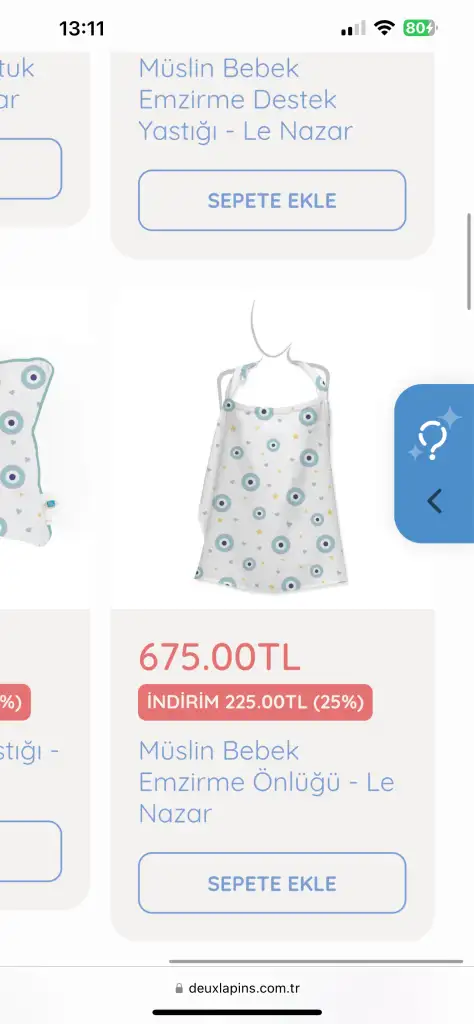Tap the 13:11 clock in status bar
The height and width of the screenshot is (1024, 474).
tap(82, 29)
